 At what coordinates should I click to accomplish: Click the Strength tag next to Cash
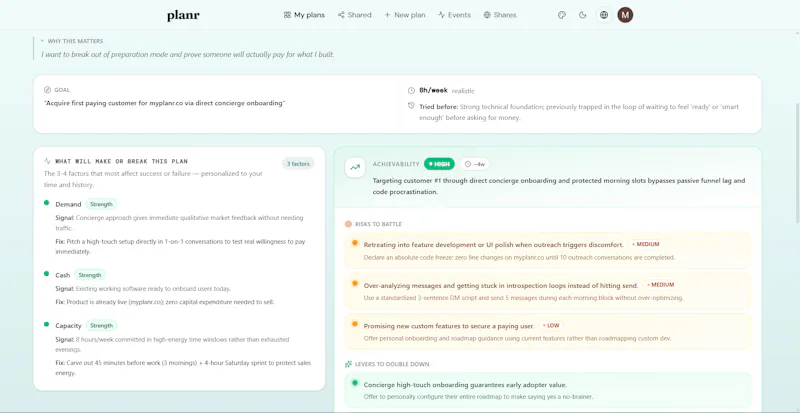pos(90,275)
